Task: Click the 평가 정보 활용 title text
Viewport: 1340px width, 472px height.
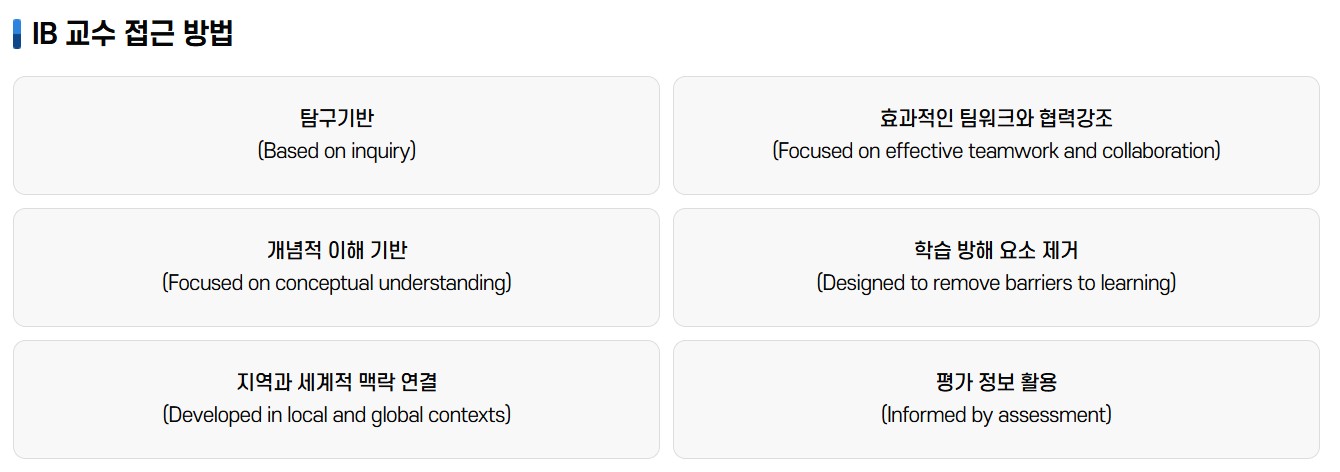Action: click(996, 382)
